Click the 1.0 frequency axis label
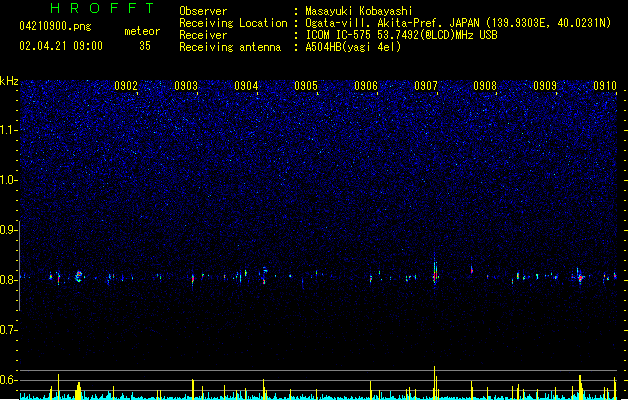The image size is (629, 400). pyautogui.click(x=8, y=180)
